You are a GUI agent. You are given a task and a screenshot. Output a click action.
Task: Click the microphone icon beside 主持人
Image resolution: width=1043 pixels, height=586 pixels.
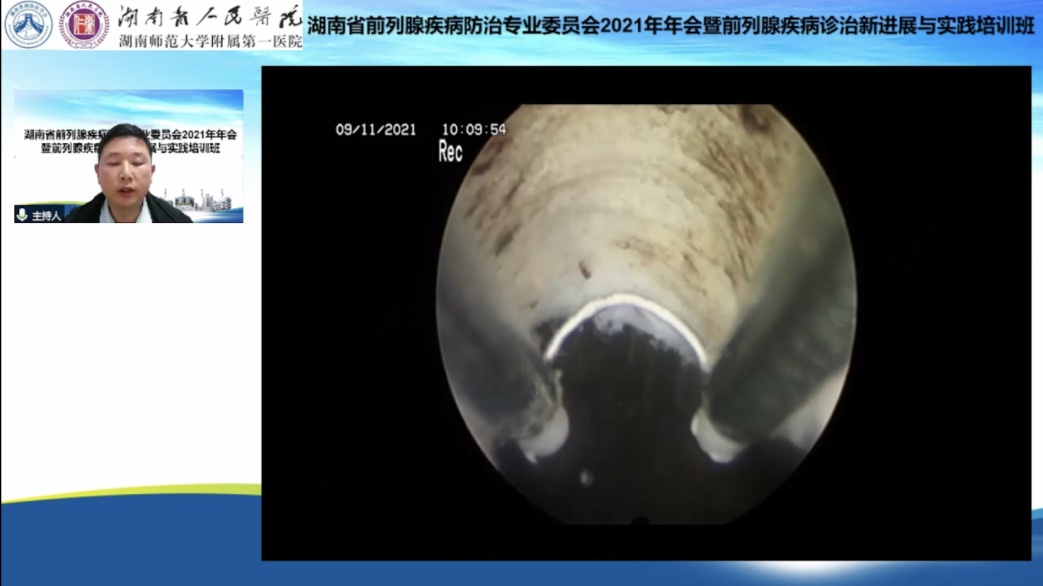(x=22, y=215)
